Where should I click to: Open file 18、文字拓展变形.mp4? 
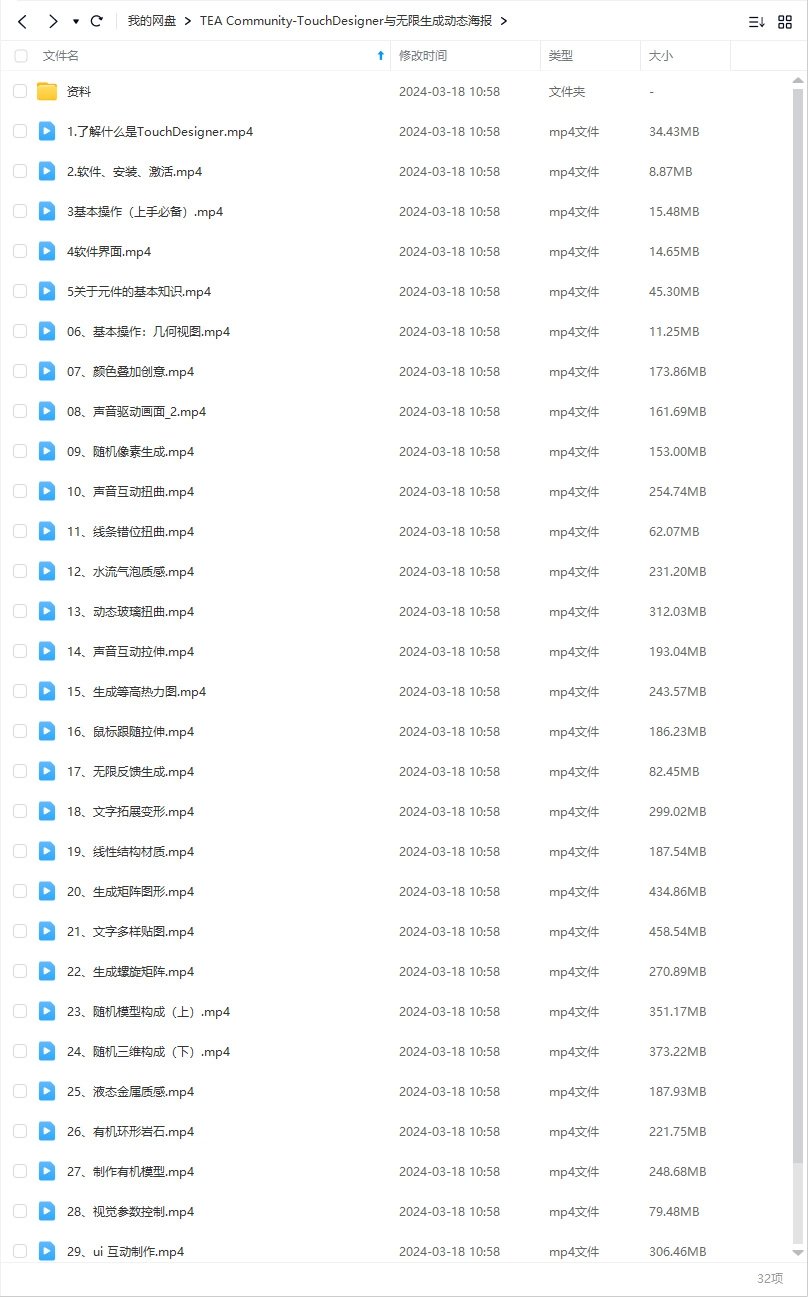(x=130, y=812)
